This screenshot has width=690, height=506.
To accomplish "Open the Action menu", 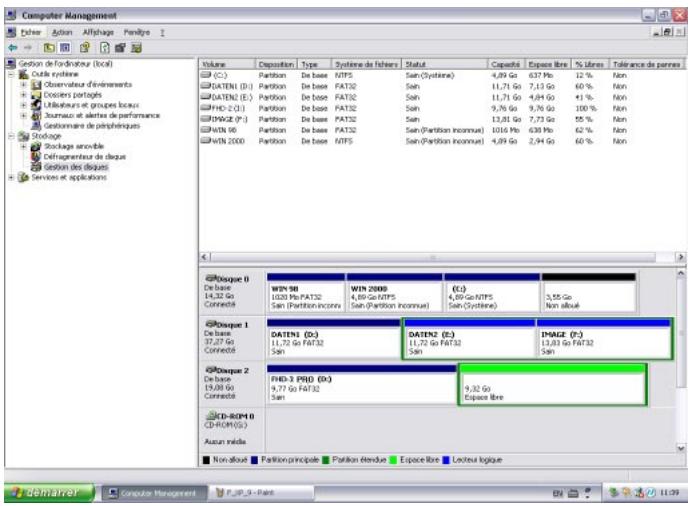I will 62,33.
